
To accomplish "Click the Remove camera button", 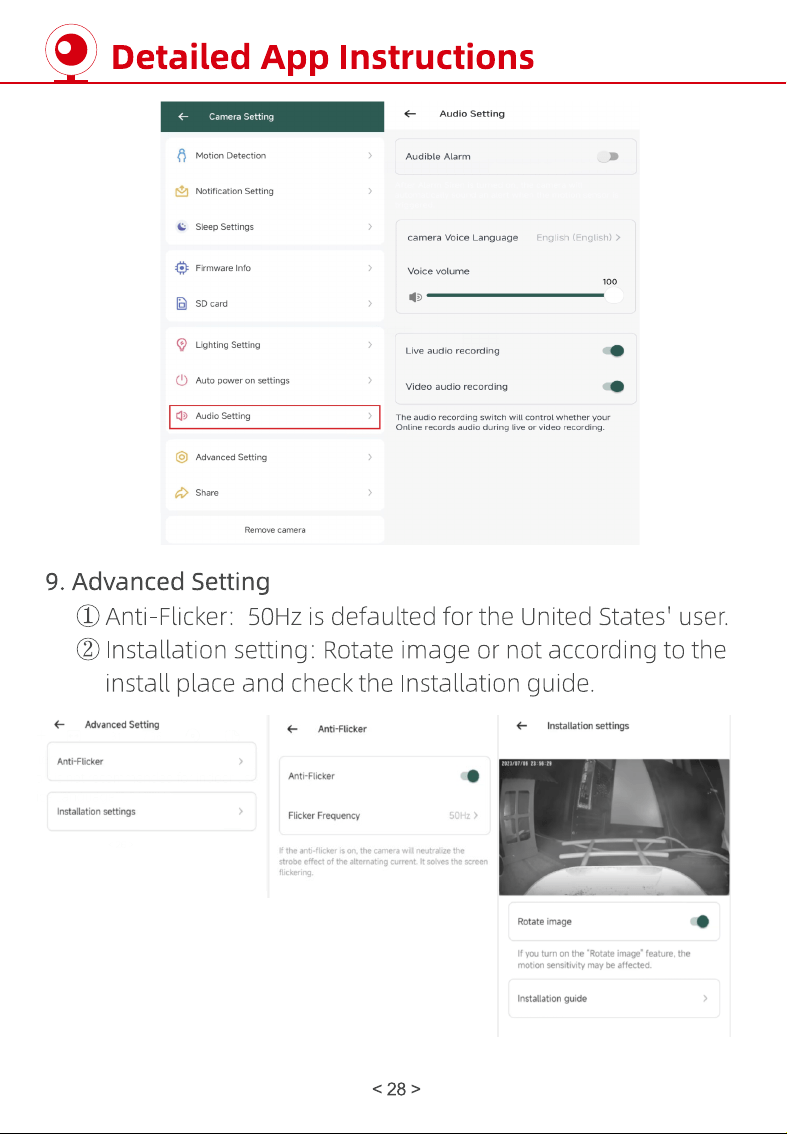I will [275, 529].
